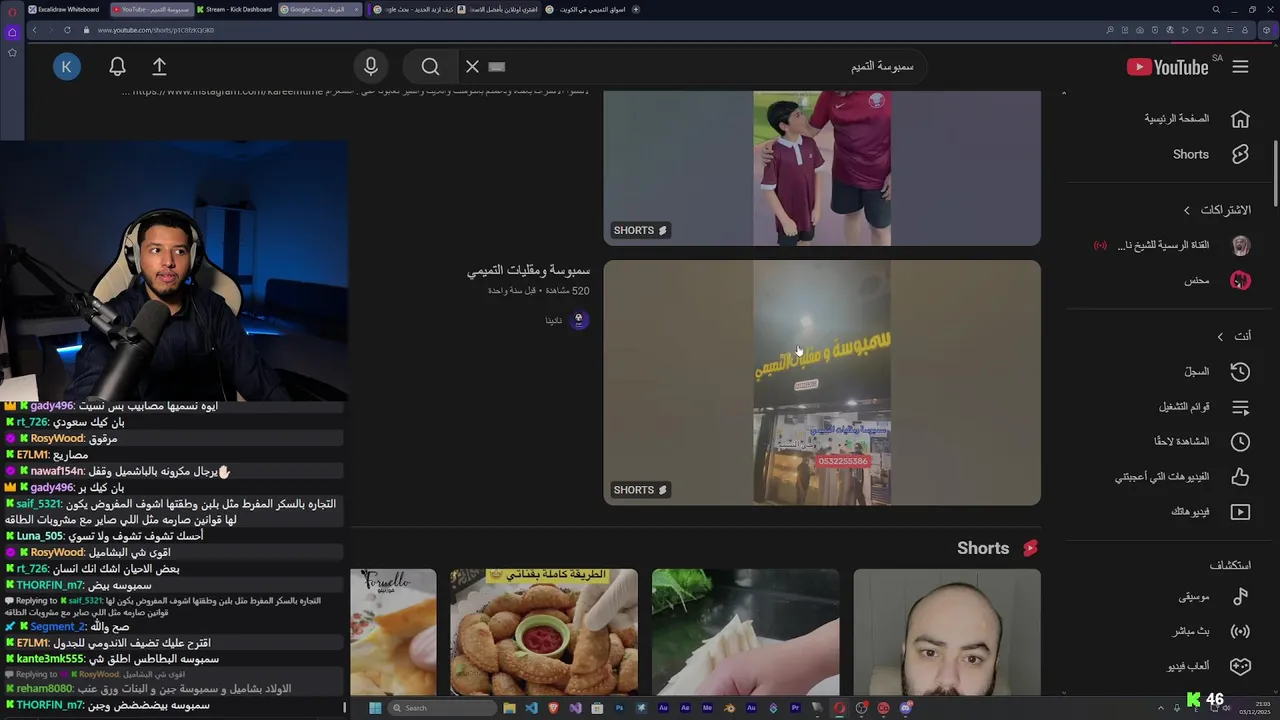Go to YouTube logo home link
The width and height of the screenshot is (1280, 720).
1168,67
